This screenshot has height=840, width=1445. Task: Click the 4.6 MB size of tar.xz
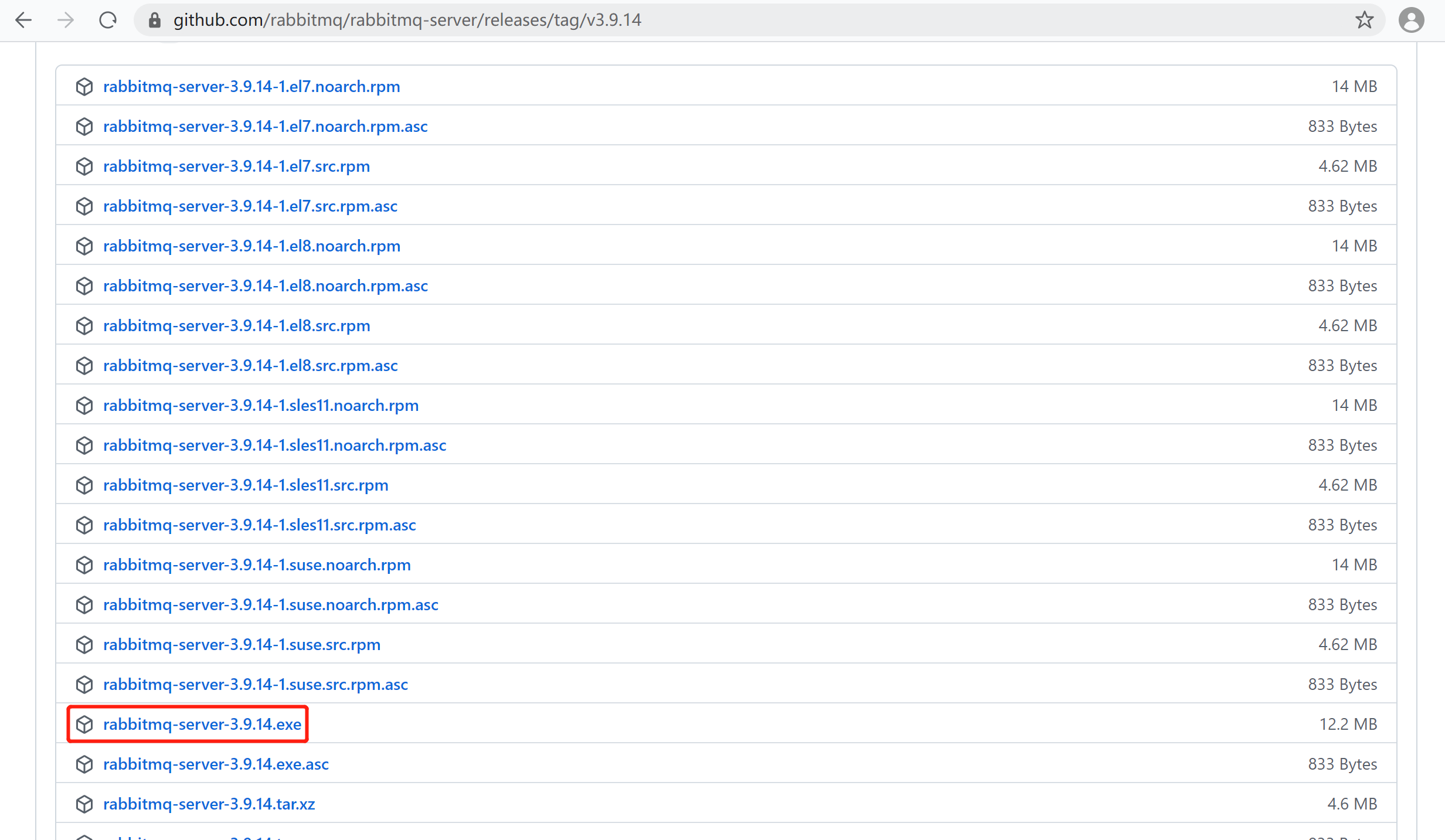click(1352, 804)
